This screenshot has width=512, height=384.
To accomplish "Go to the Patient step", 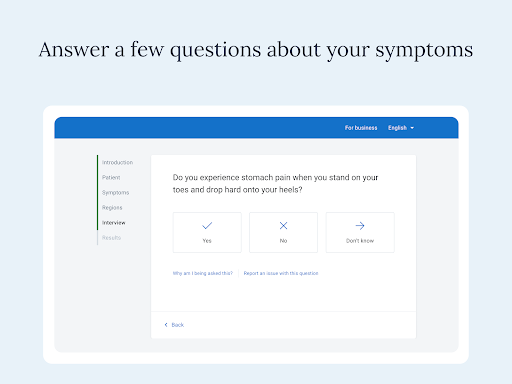I will 111,177.
